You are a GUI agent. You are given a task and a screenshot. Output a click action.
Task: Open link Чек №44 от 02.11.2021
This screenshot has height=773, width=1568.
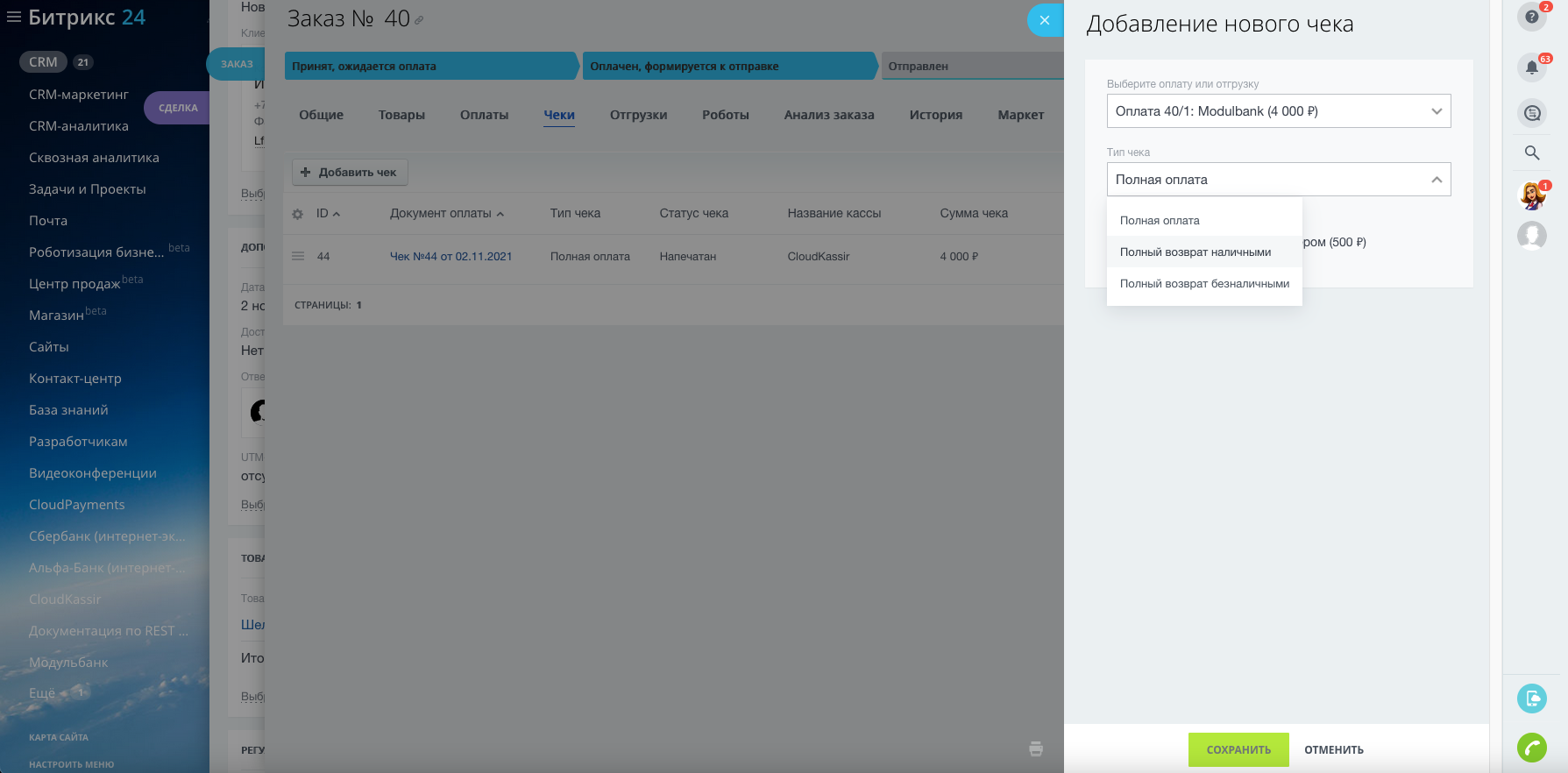tap(451, 257)
